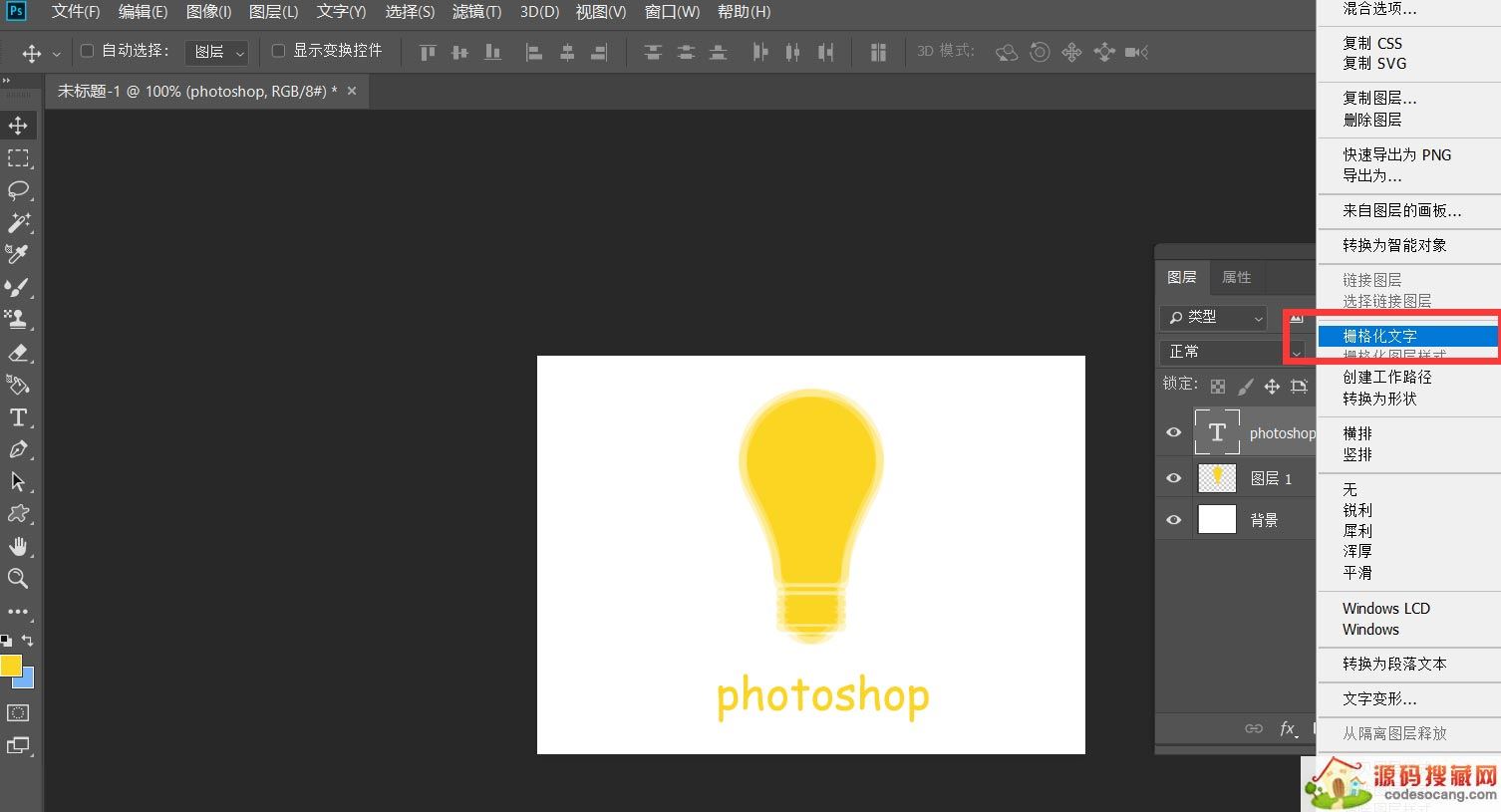
Task: Click the yellow foreground color swatch
Action: (x=10, y=665)
